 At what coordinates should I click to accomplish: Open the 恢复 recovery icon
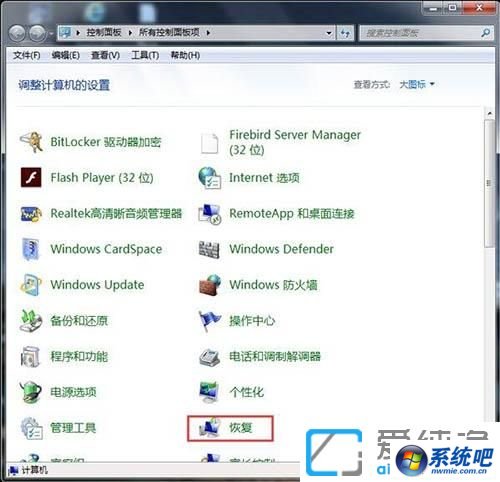[209, 428]
